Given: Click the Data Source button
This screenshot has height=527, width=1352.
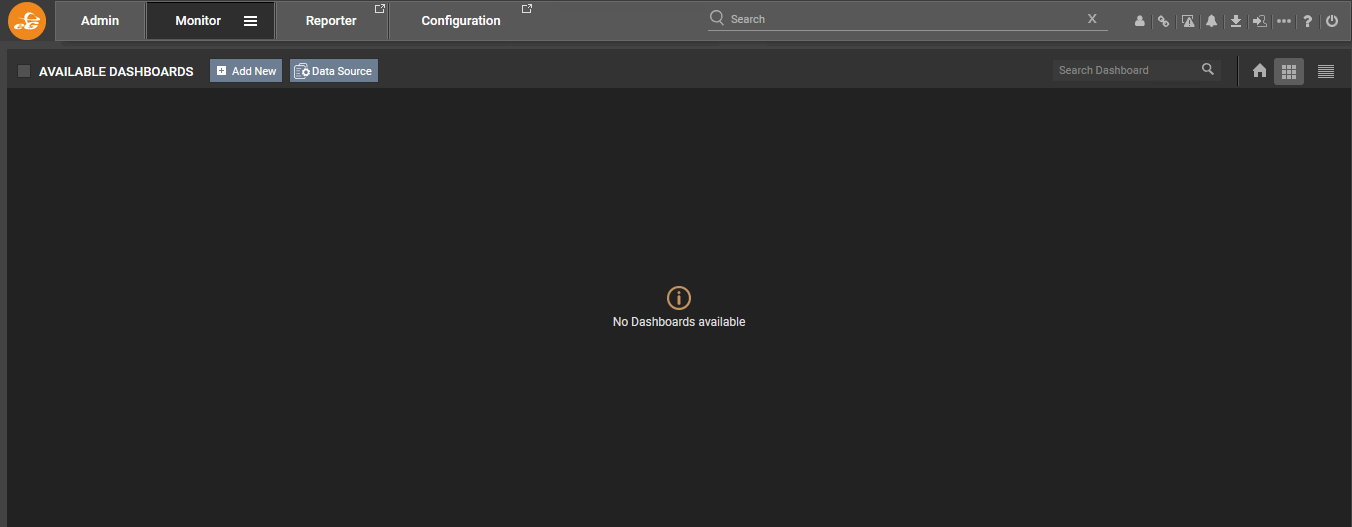Looking at the screenshot, I should [x=334, y=71].
